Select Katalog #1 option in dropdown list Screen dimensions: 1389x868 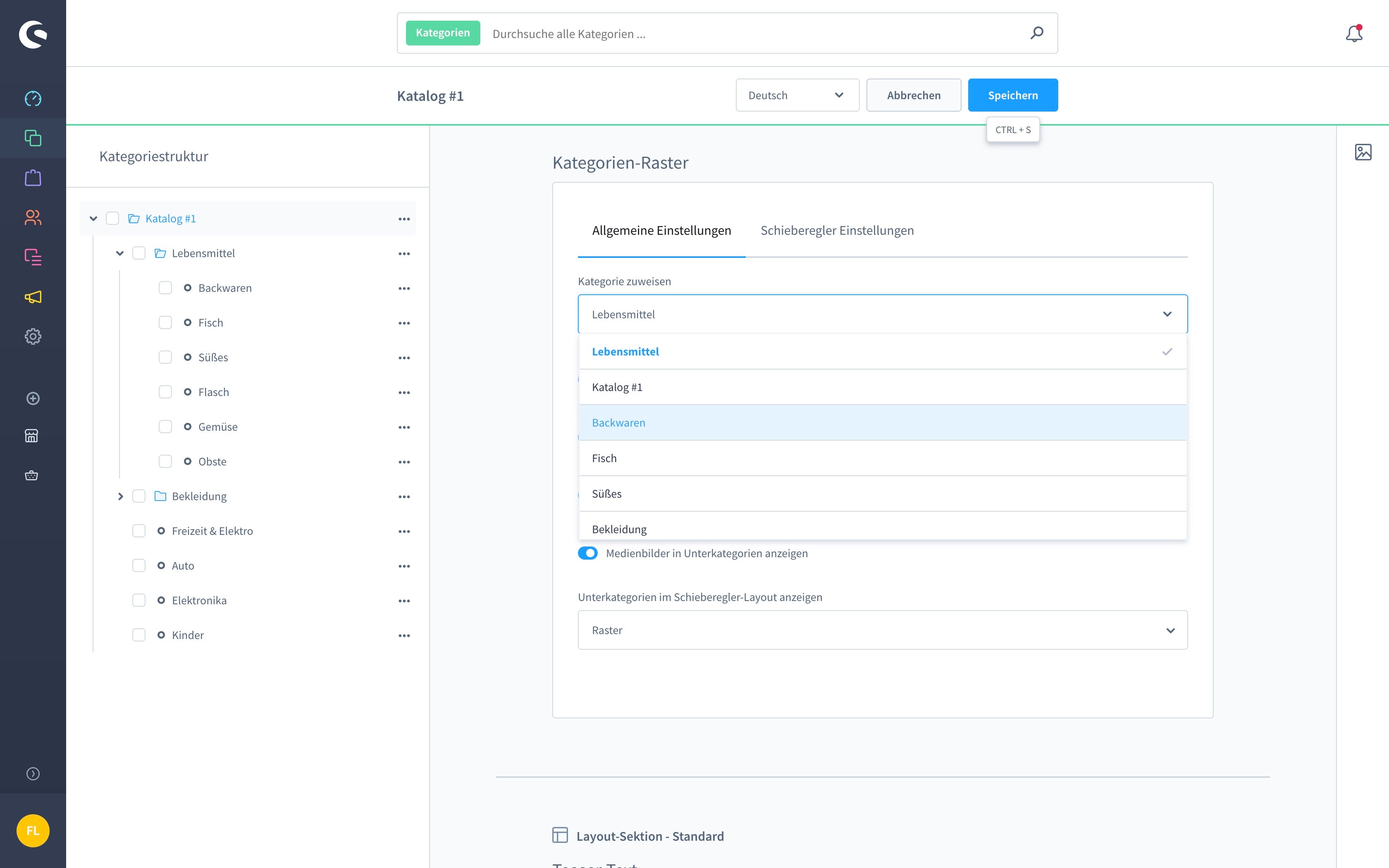pos(883,387)
